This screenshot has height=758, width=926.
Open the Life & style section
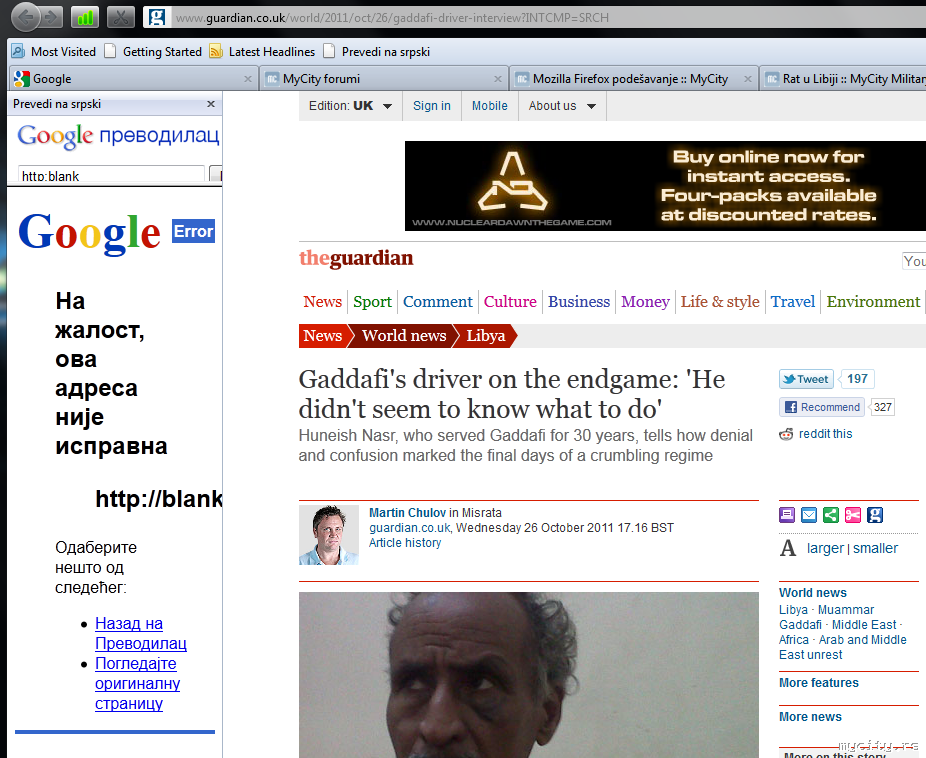click(720, 302)
